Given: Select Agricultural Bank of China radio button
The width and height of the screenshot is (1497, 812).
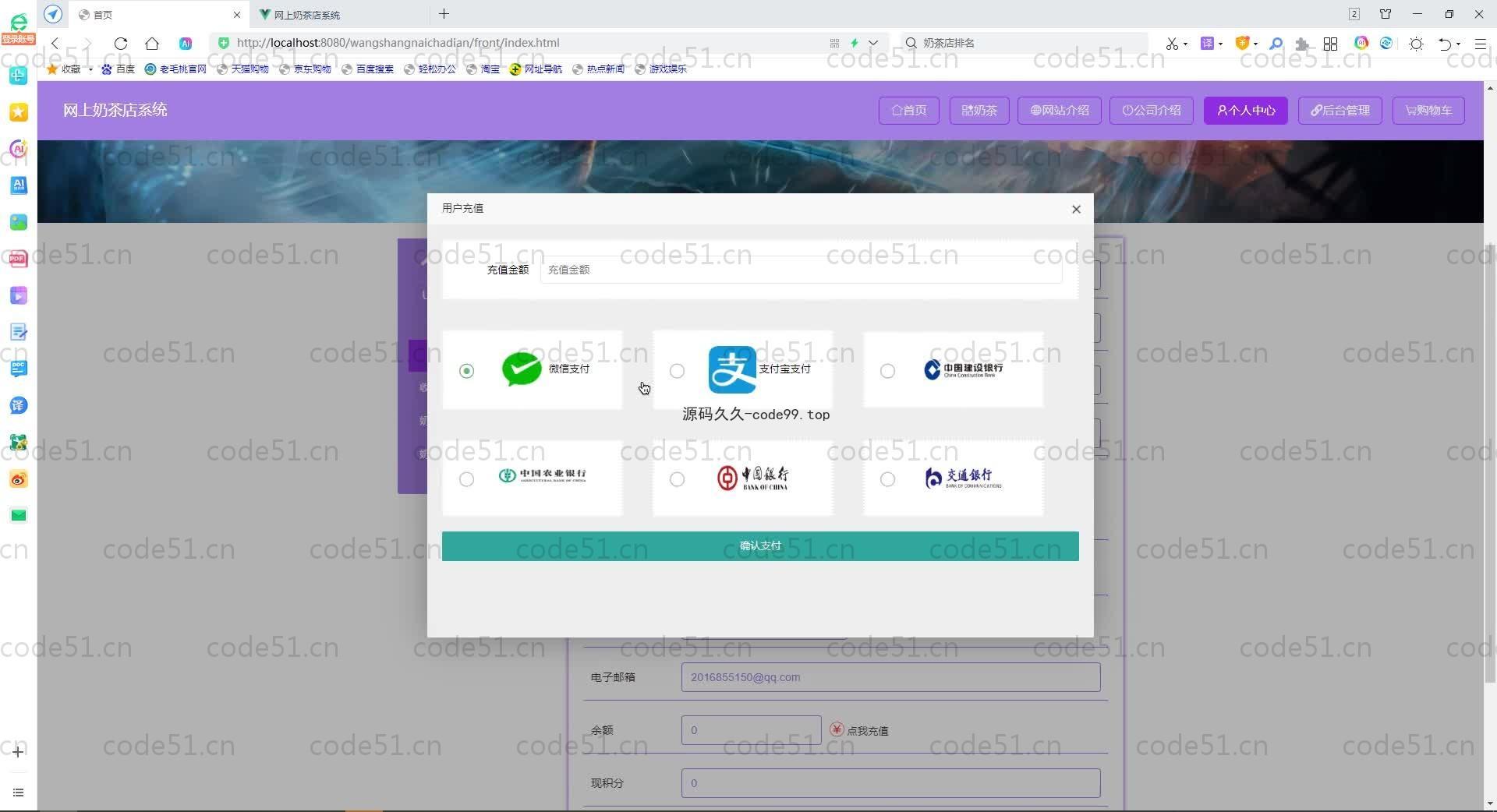Looking at the screenshot, I should point(466,479).
